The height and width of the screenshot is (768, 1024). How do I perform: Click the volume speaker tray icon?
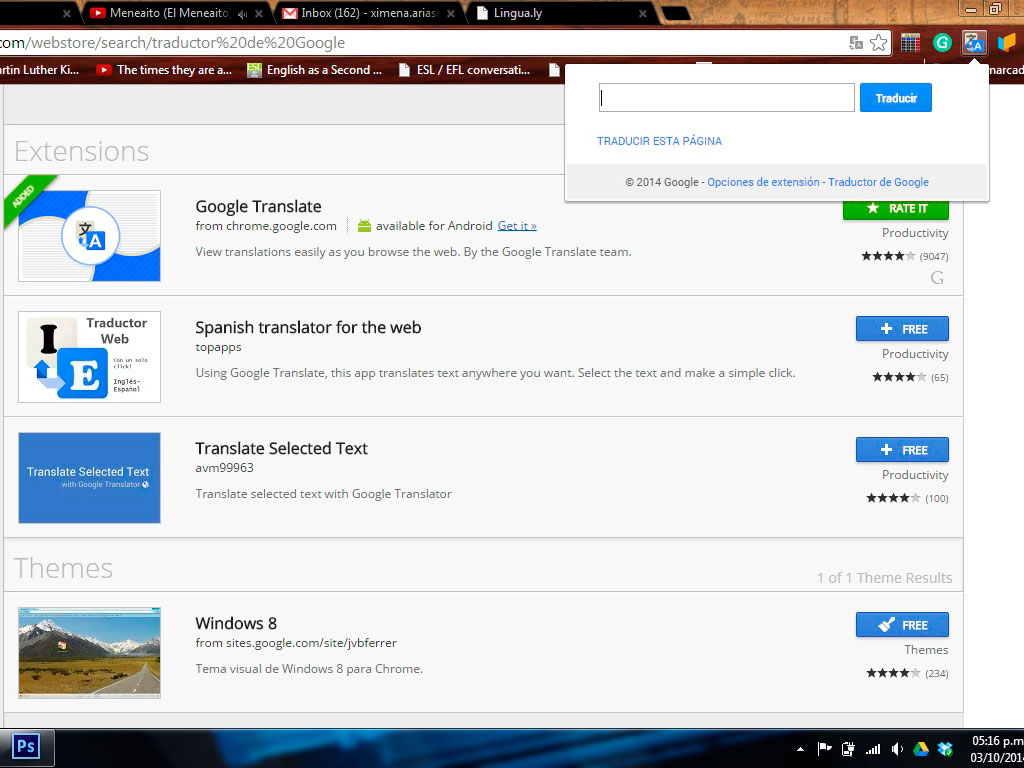pos(897,749)
